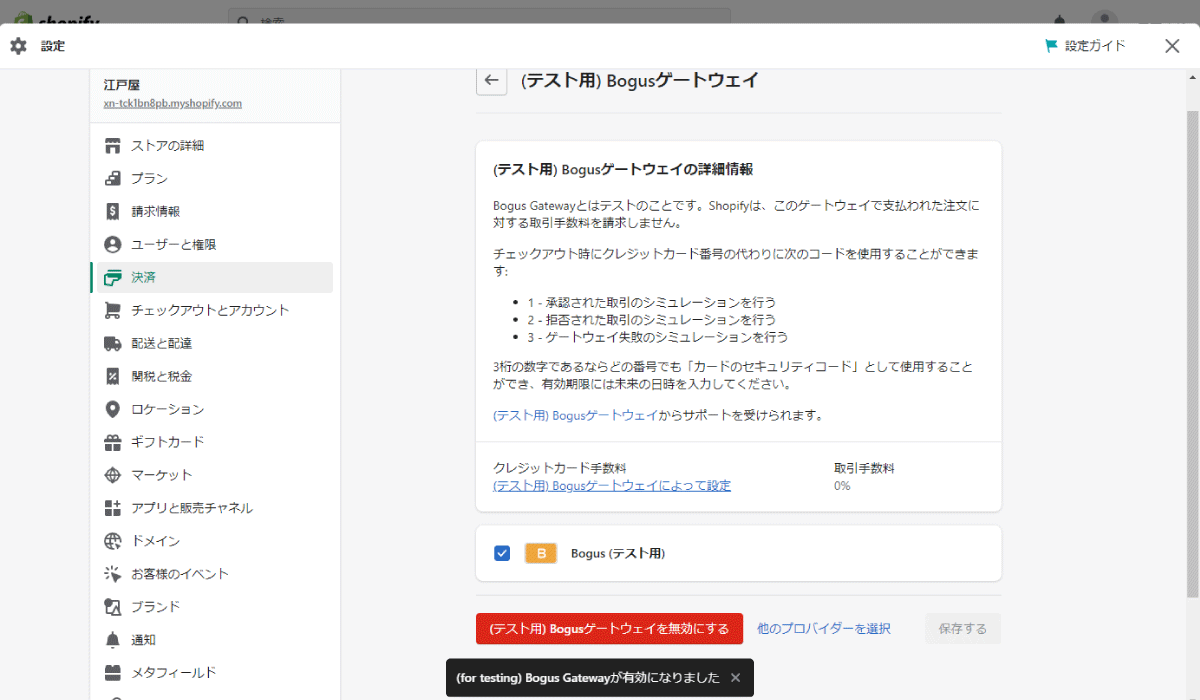
Task: Click the gift card icon
Action: point(113,442)
